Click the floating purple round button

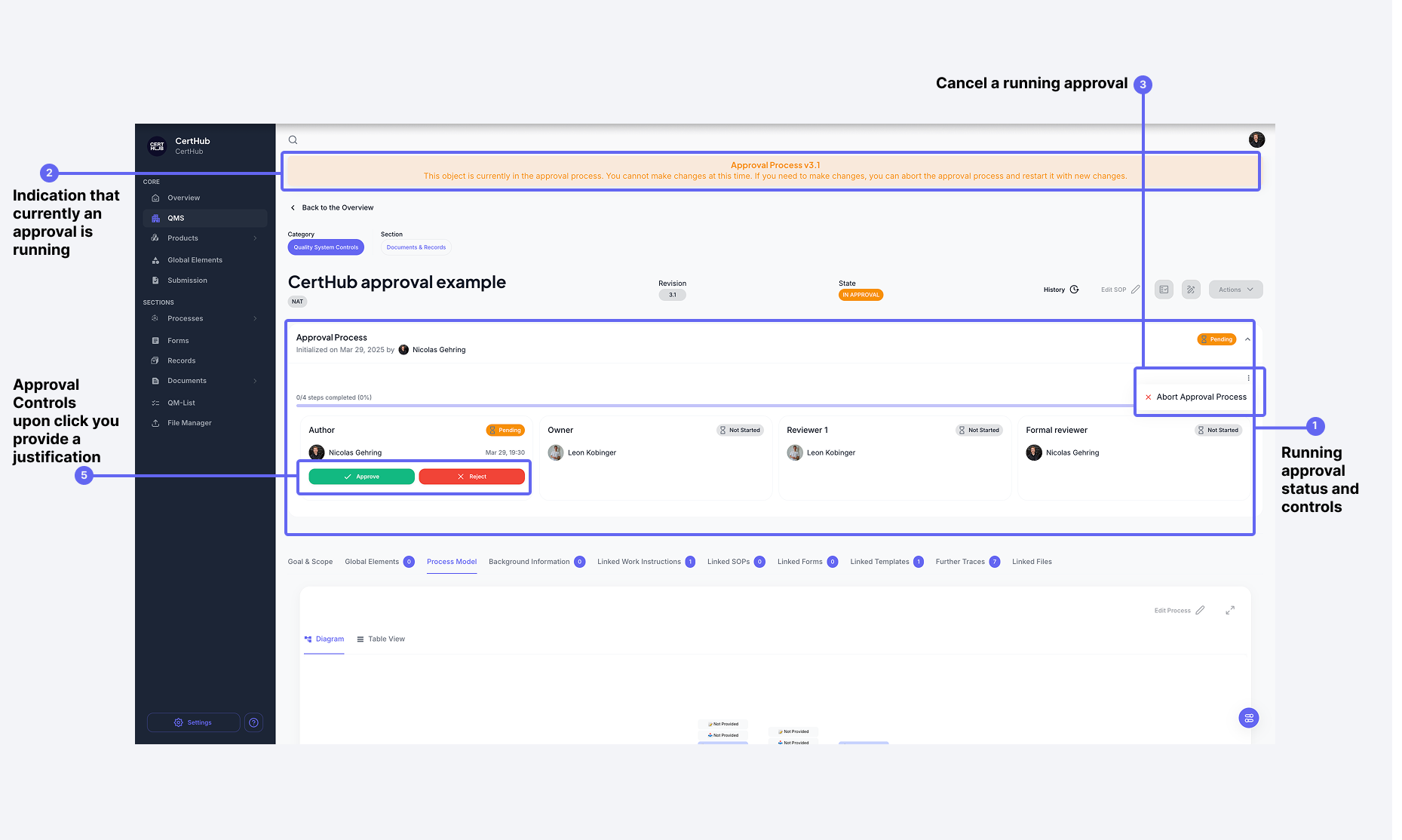coord(1249,718)
